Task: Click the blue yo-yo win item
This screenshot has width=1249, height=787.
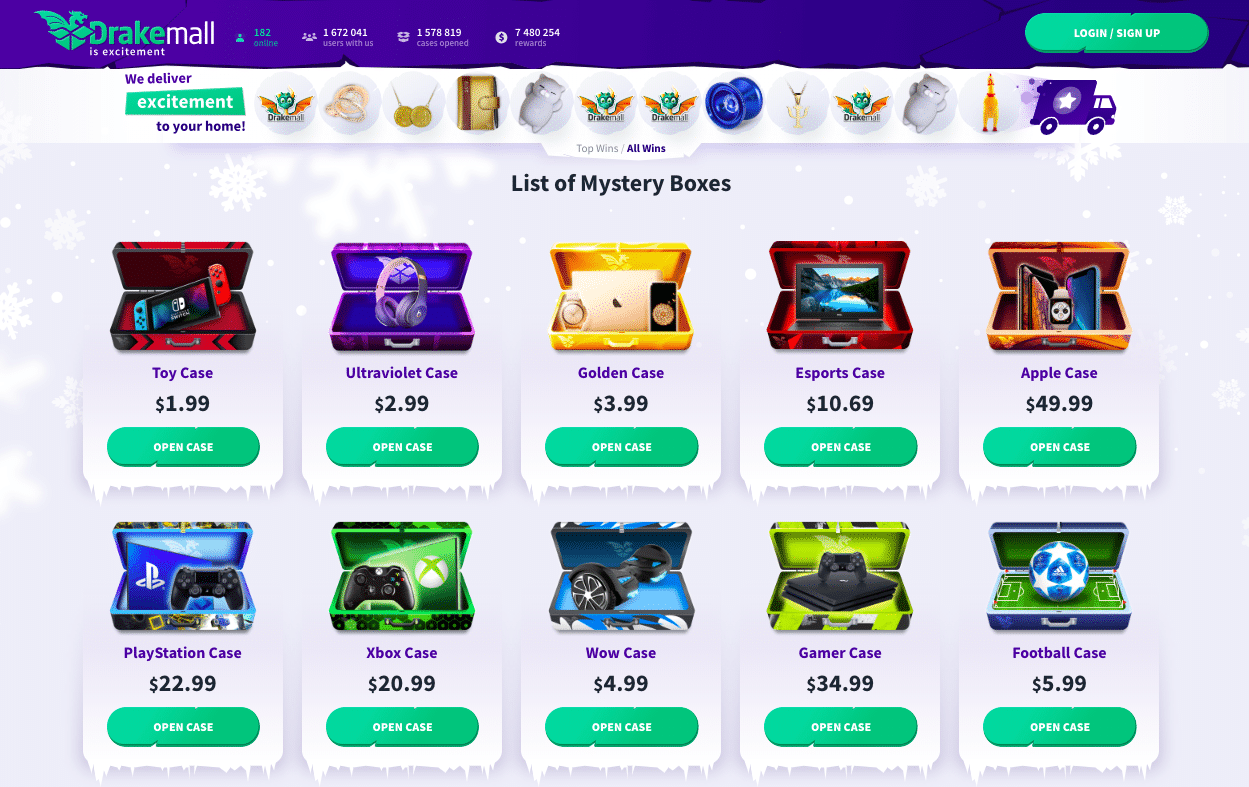Action: [x=733, y=104]
